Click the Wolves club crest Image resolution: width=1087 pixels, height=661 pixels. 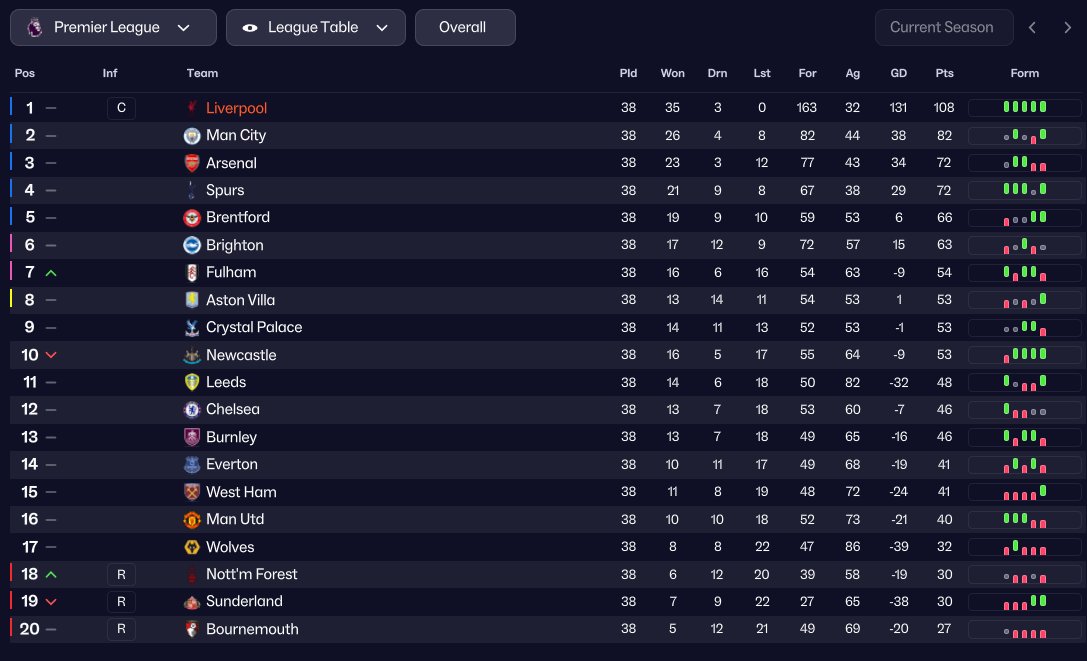[192, 547]
